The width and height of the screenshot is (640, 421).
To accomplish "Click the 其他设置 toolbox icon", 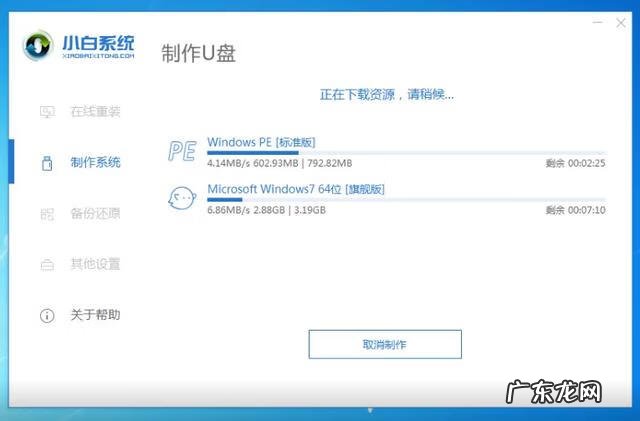I will [47, 265].
